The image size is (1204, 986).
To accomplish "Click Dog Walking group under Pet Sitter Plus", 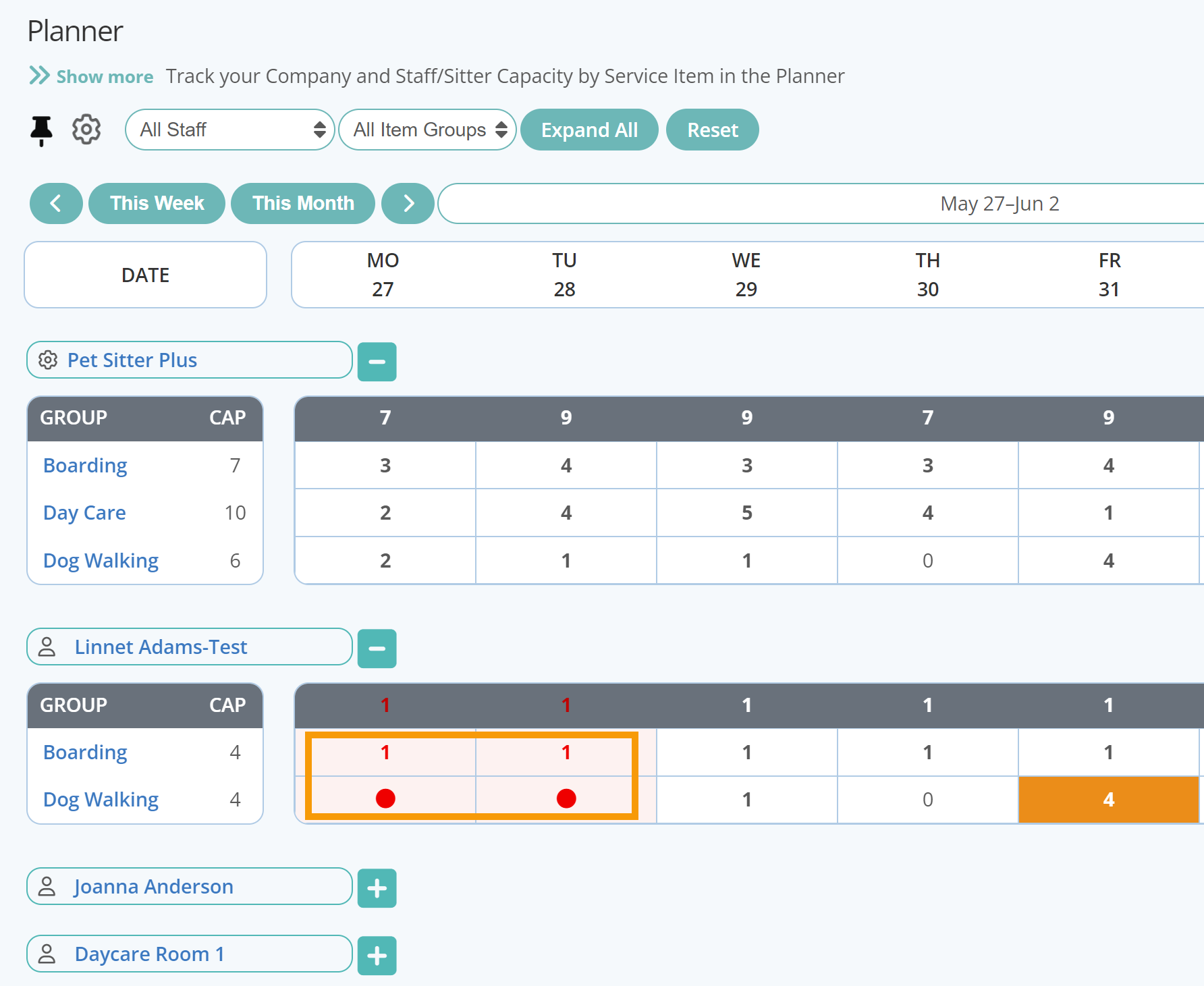I will (x=101, y=561).
